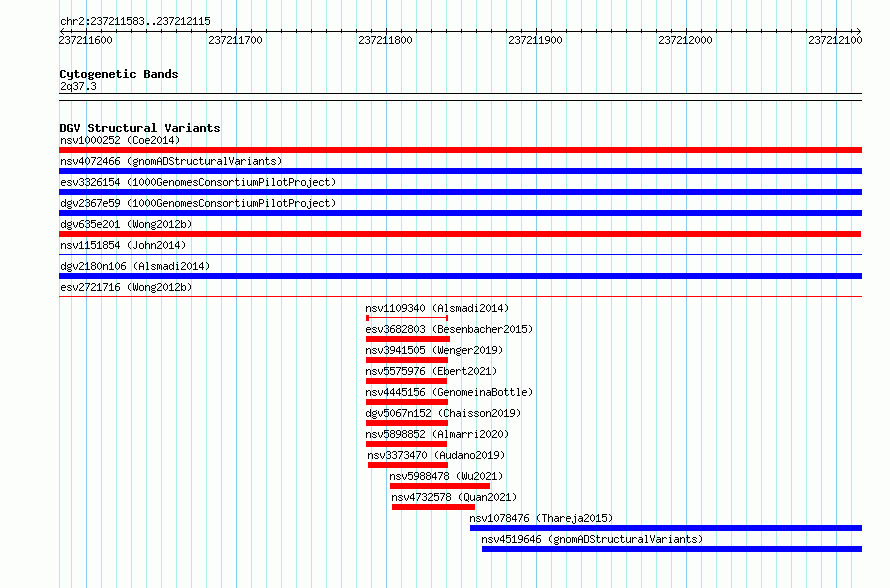The height and width of the screenshot is (588, 890).
Task: Click the blue bar under nsv4072466
Action: tap(460, 171)
